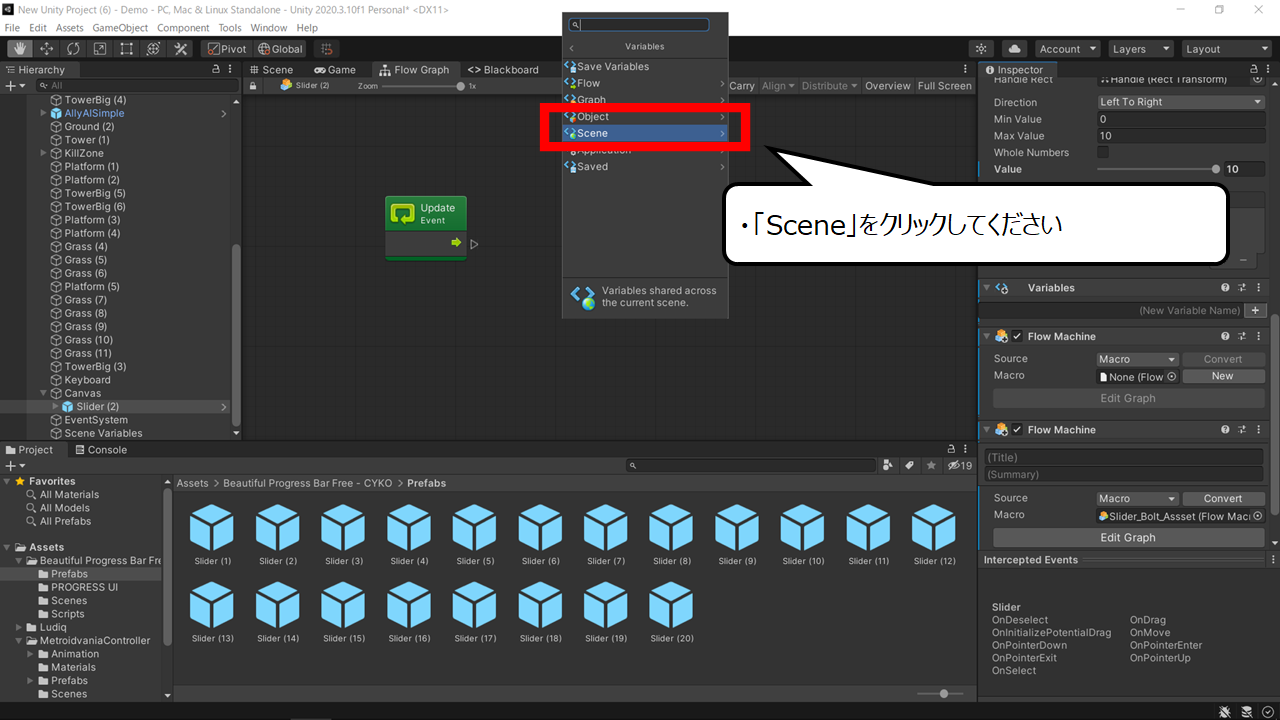Open first Flow Machine Source Macro dropdown
Image resolution: width=1280 pixels, height=720 pixels.
point(1137,359)
